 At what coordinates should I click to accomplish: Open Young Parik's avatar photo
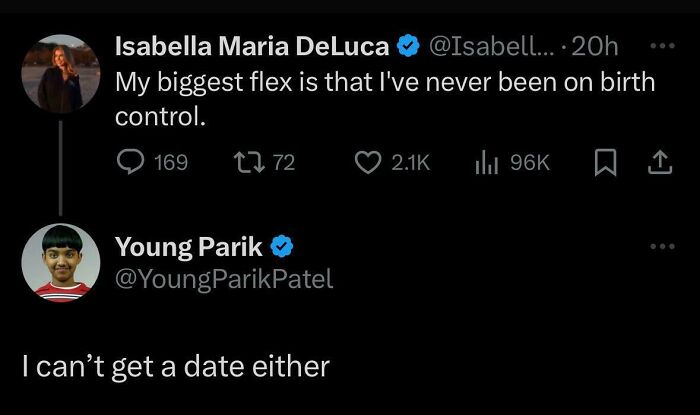point(60,262)
